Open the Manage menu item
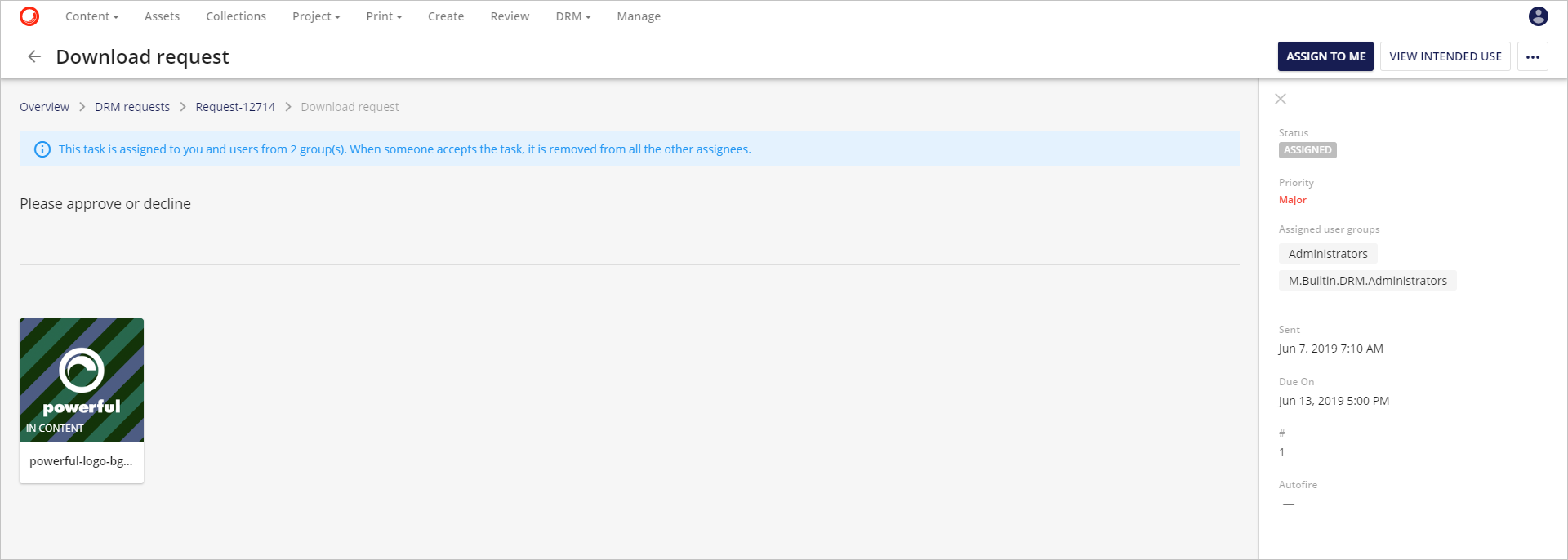The image size is (1568, 560). tap(639, 16)
